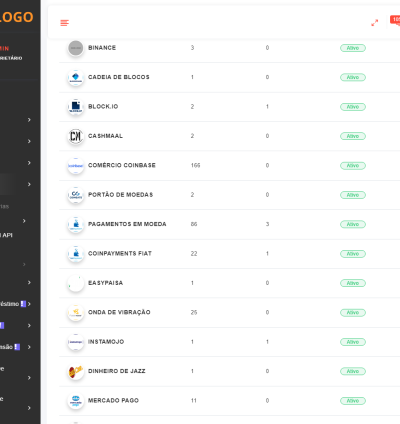The image size is (400, 424).
Task: Click the Ativo badge for Cadeia de Blocos
Action: coord(353,77)
